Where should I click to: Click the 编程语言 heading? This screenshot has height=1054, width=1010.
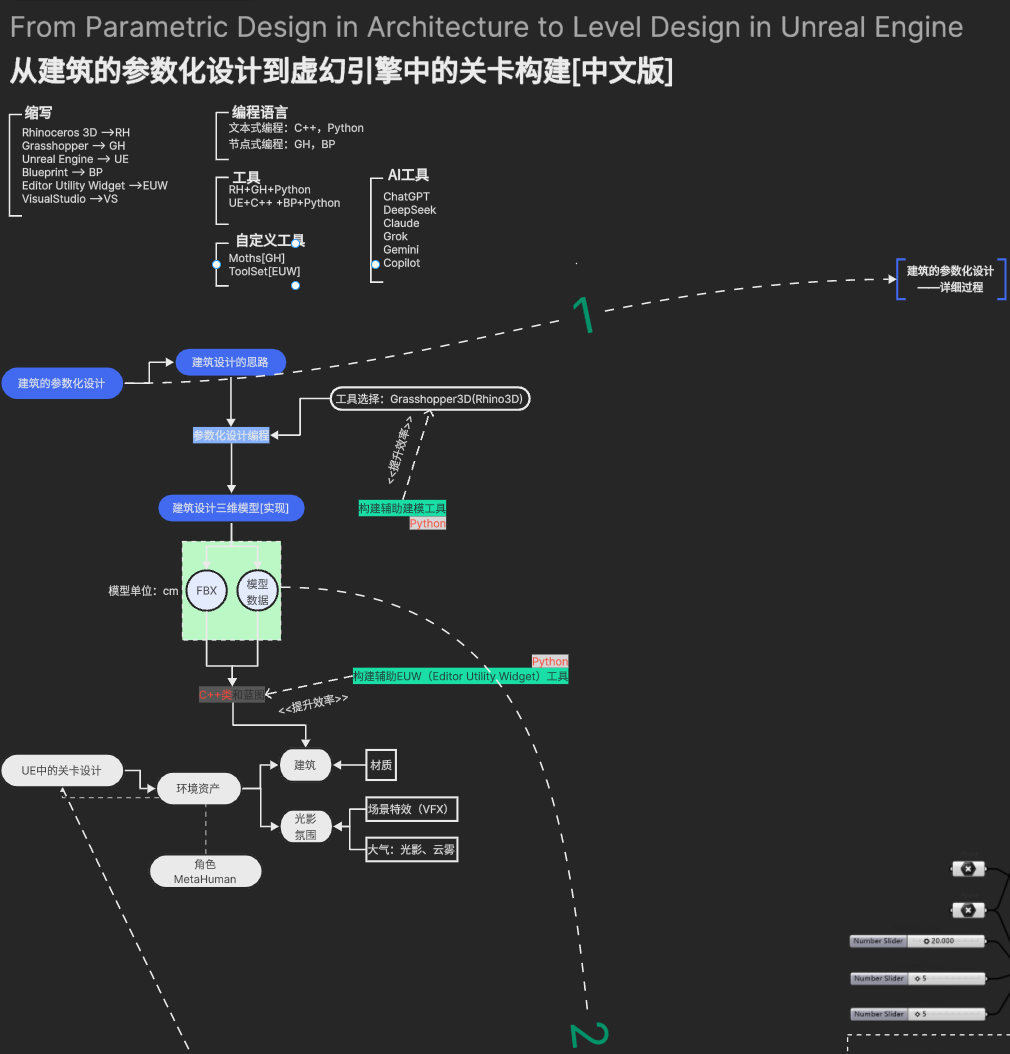(x=259, y=112)
